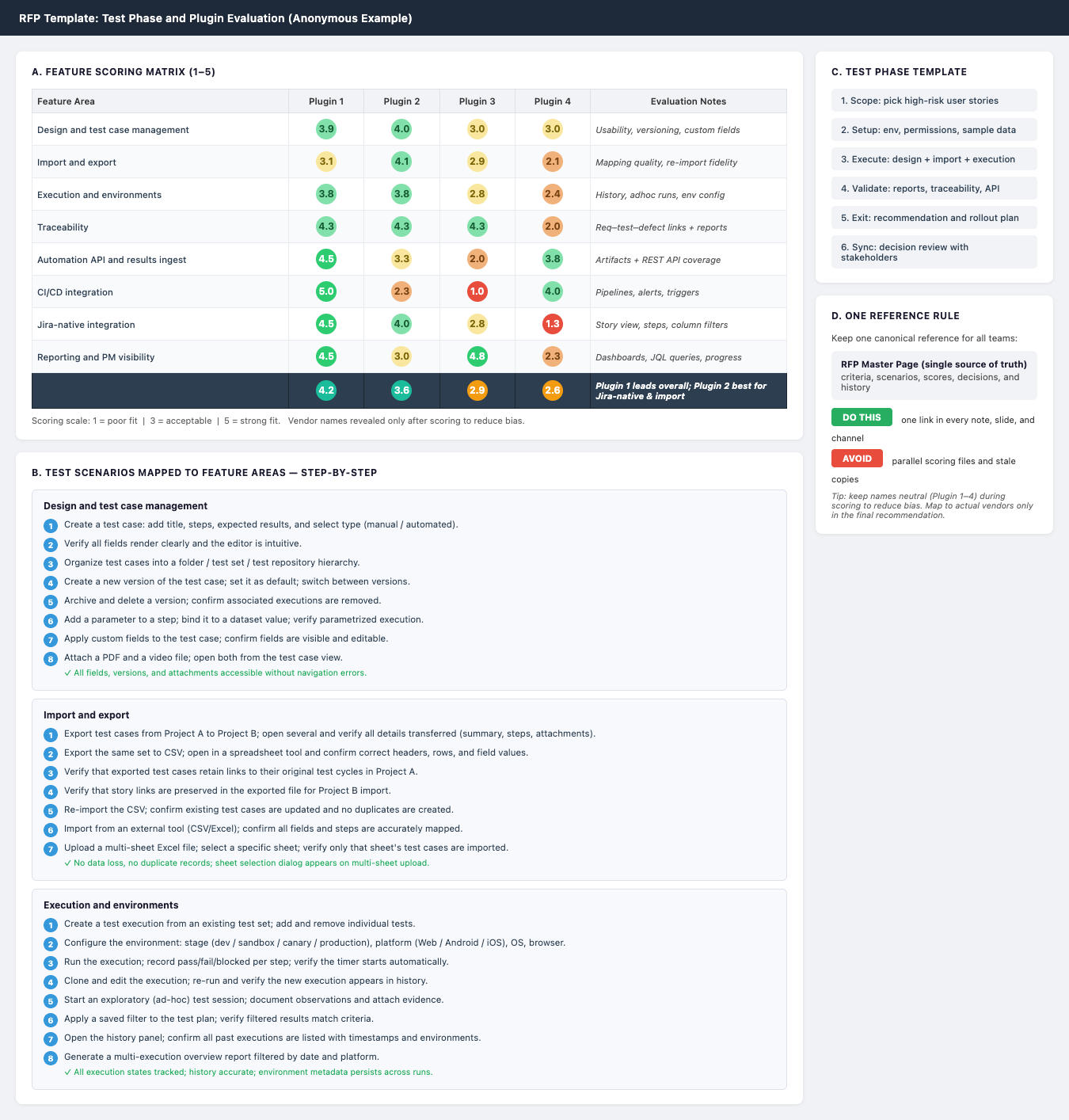Click note 'Usability, versioning, custom fields'
1069x1120 pixels.
click(668, 130)
